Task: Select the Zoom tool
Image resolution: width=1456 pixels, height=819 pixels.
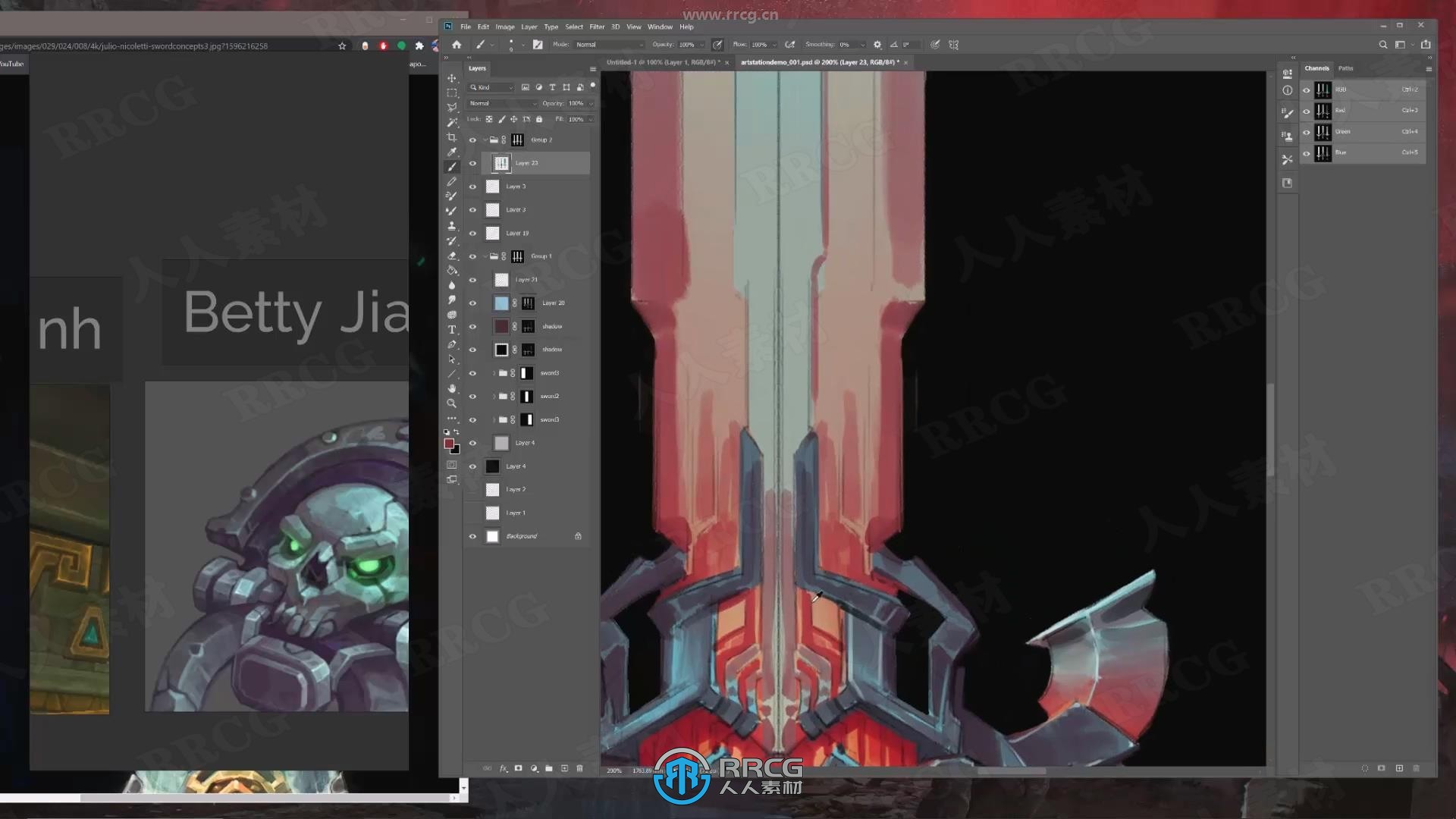Action: pos(452,403)
